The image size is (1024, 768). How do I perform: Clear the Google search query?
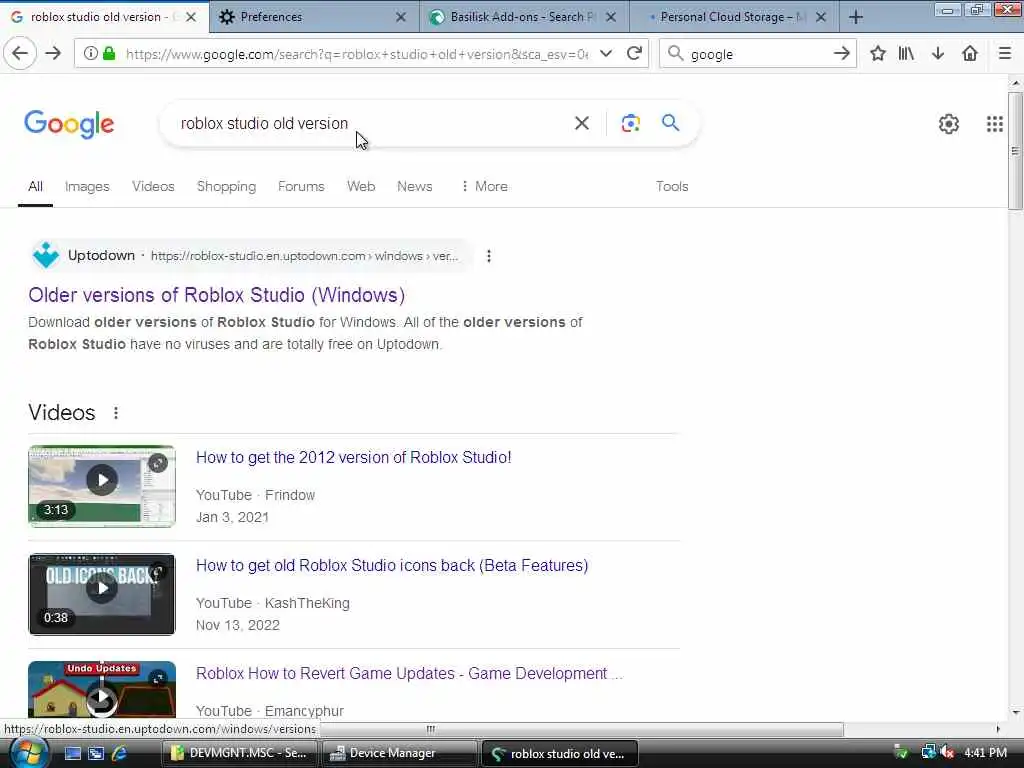coord(581,123)
